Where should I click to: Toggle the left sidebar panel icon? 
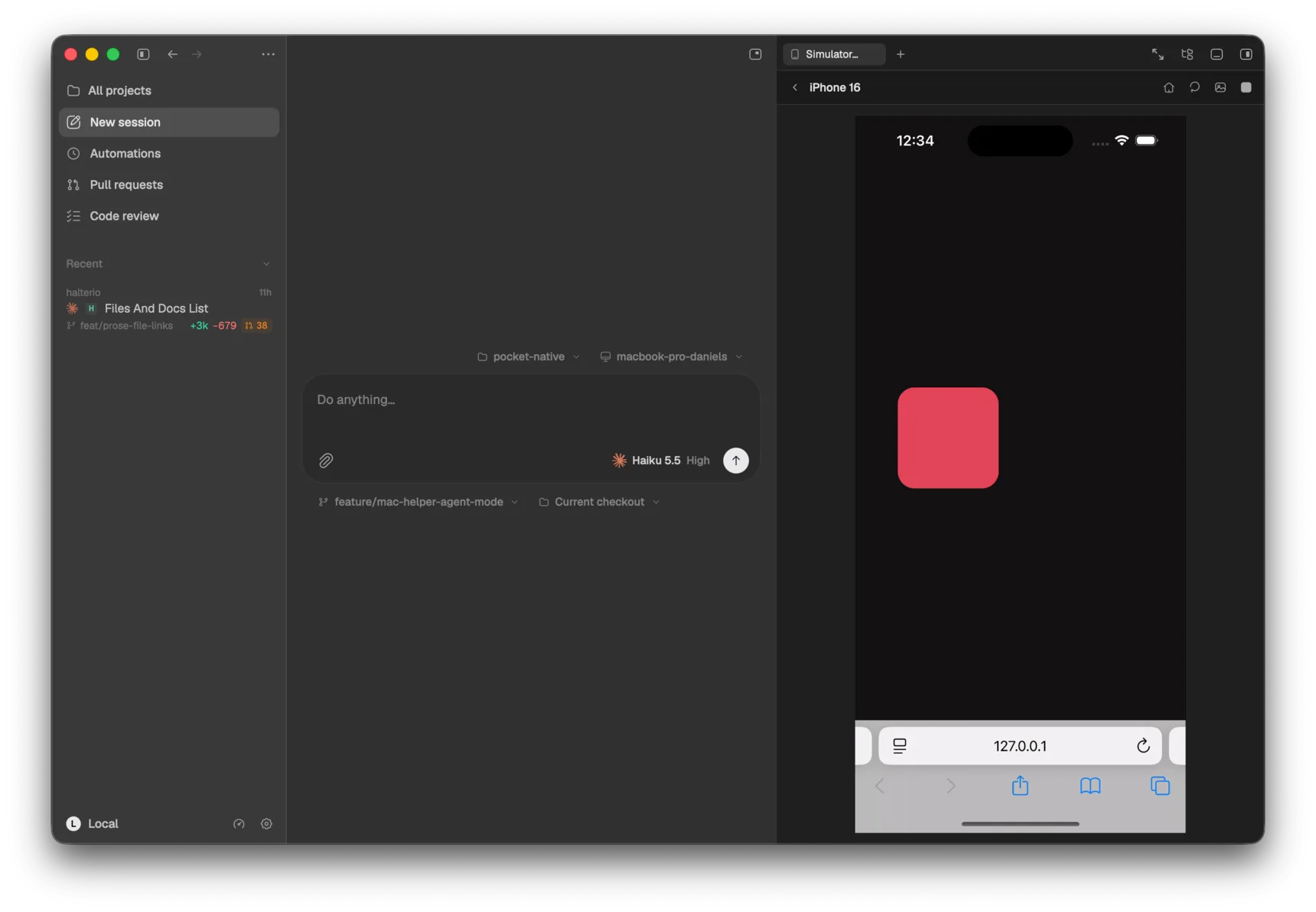click(x=143, y=54)
